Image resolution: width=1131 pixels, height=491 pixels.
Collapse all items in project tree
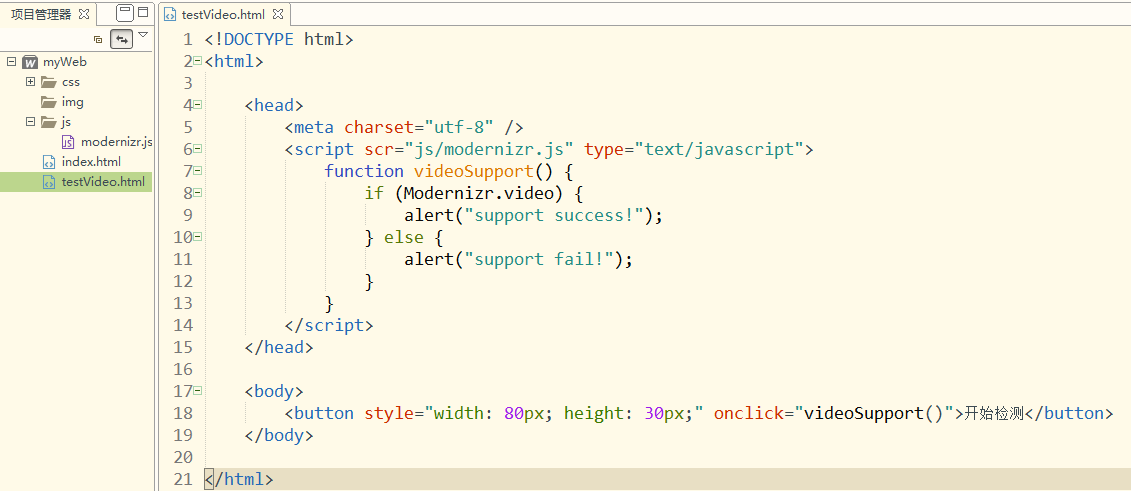coord(98,39)
